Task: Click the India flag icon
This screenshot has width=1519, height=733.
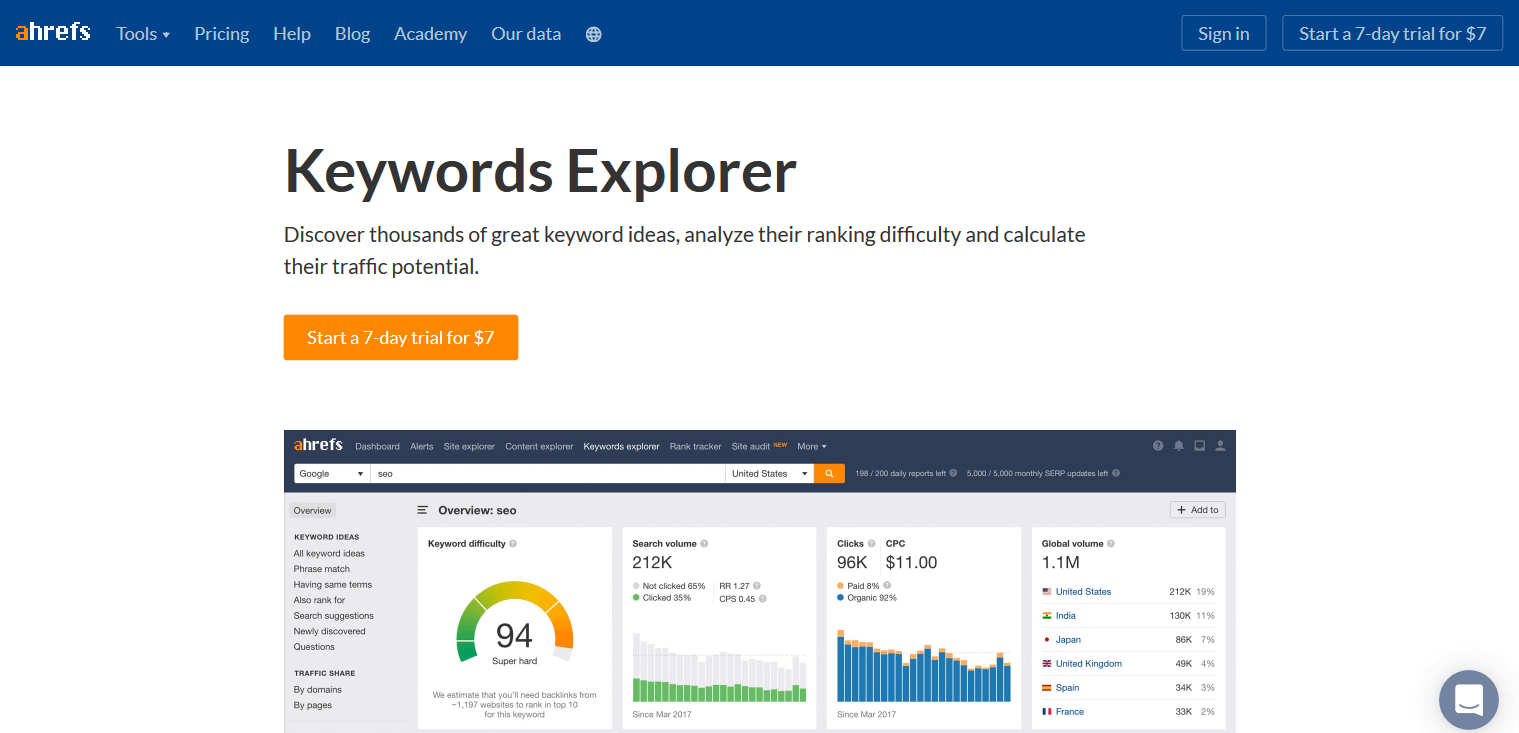Action: [1047, 616]
